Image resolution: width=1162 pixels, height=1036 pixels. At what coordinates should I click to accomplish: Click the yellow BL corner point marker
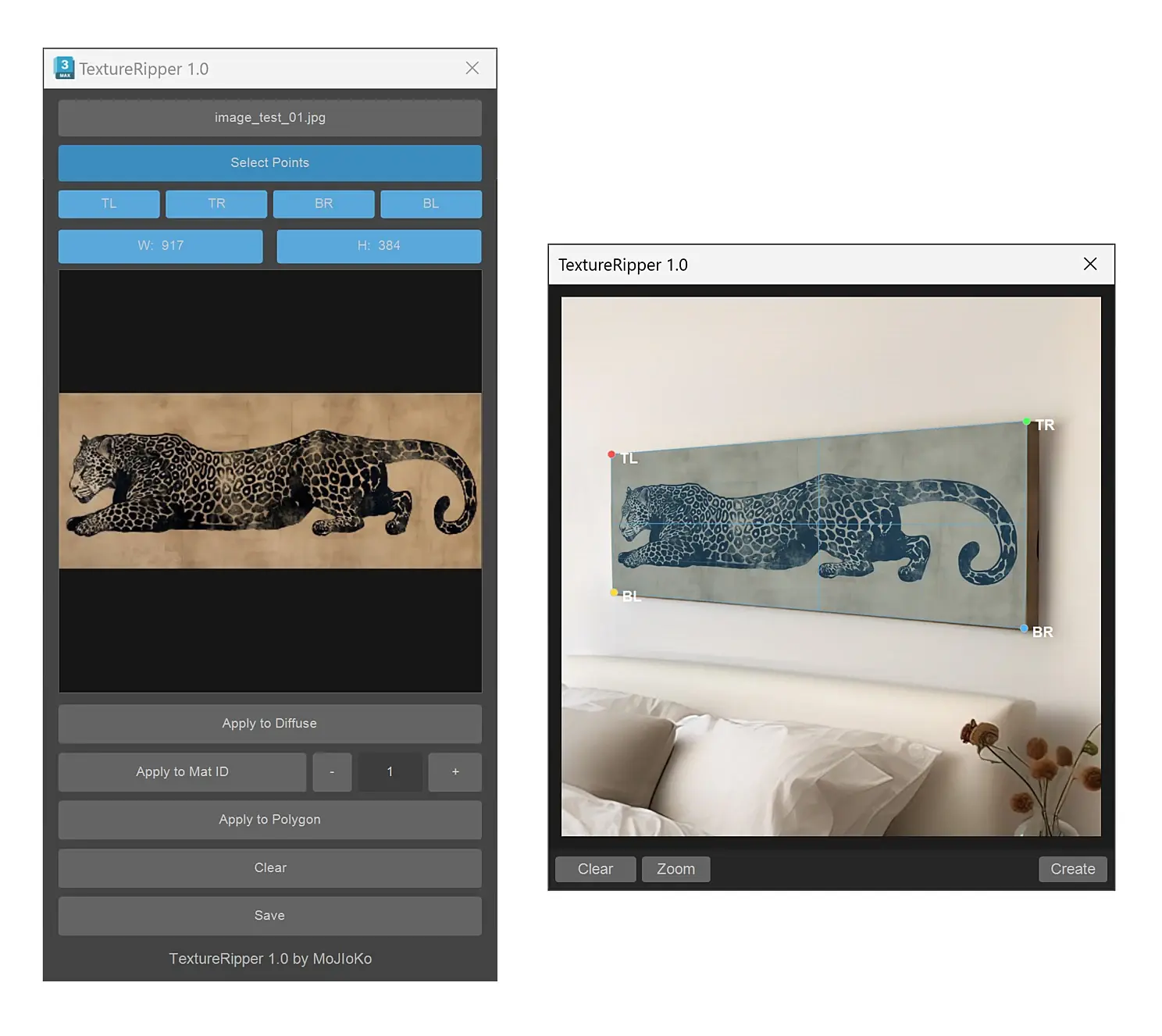[x=614, y=593]
